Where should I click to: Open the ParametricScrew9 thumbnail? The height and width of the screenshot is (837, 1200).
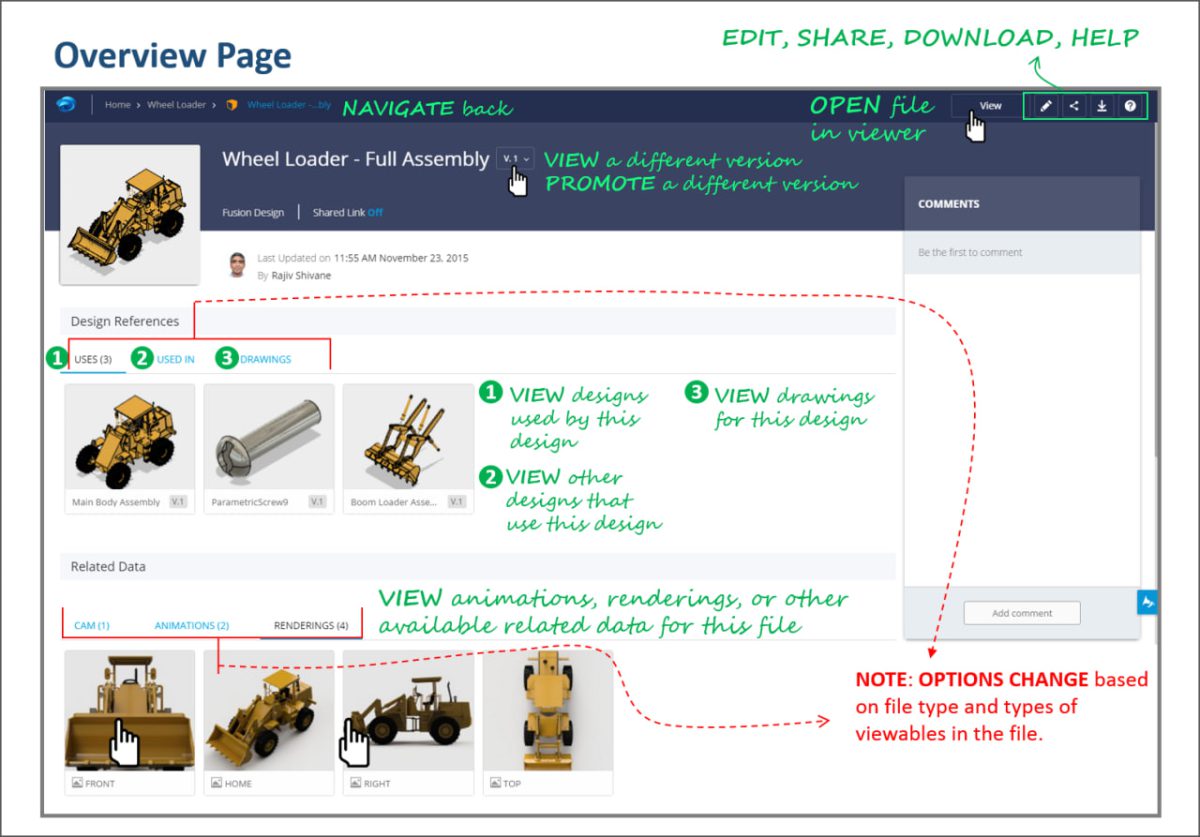tap(268, 438)
